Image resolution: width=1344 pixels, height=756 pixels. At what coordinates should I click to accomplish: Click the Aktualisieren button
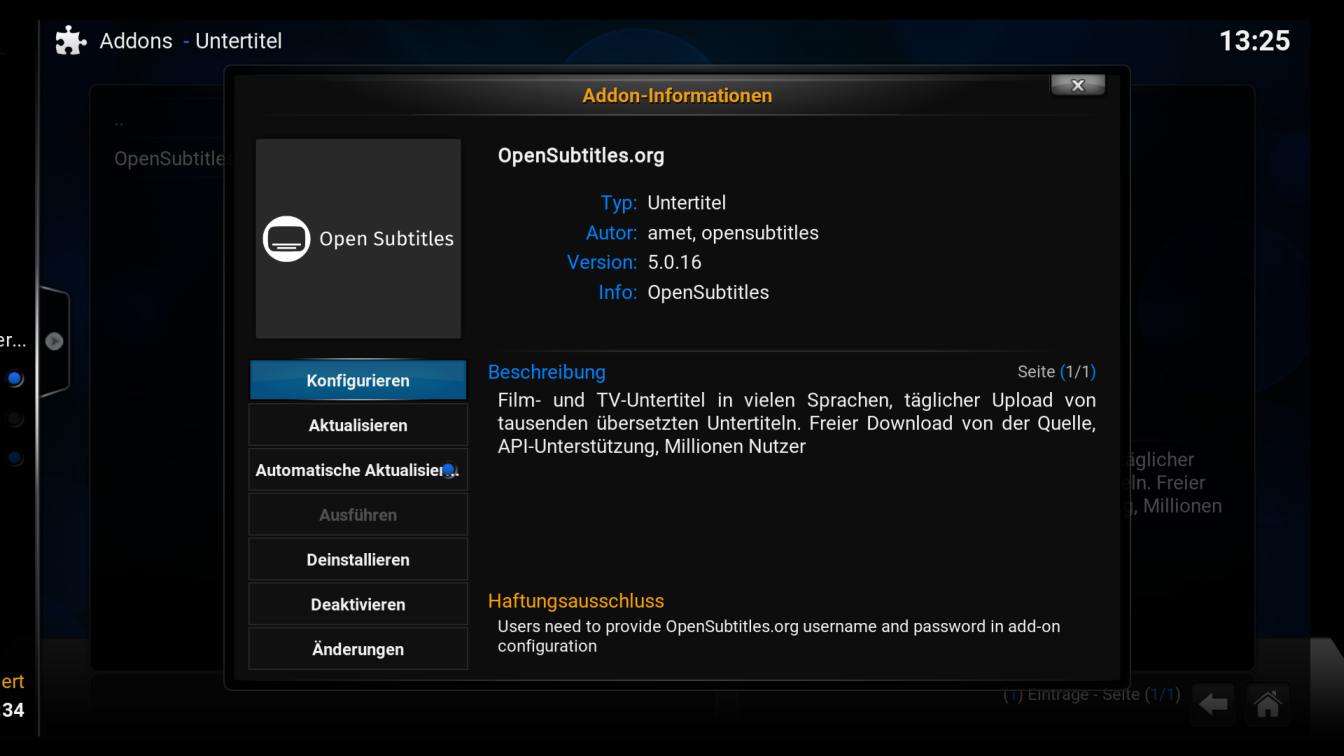[x=358, y=426]
